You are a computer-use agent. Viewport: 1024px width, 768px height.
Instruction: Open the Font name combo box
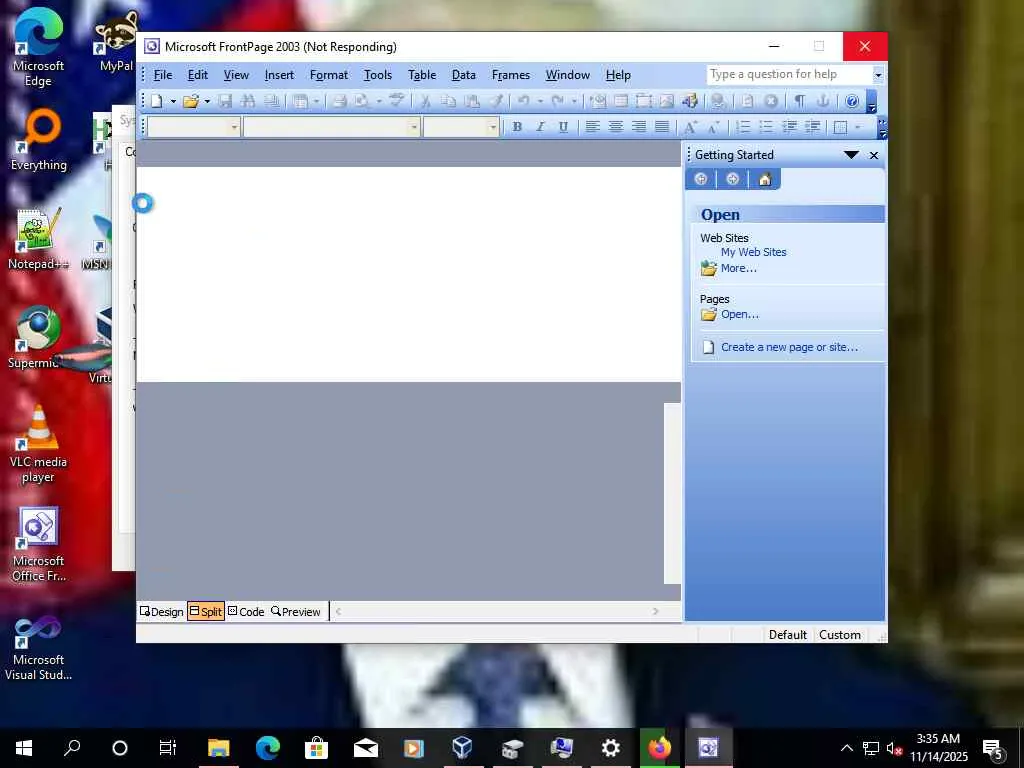pyautogui.click(x=332, y=127)
